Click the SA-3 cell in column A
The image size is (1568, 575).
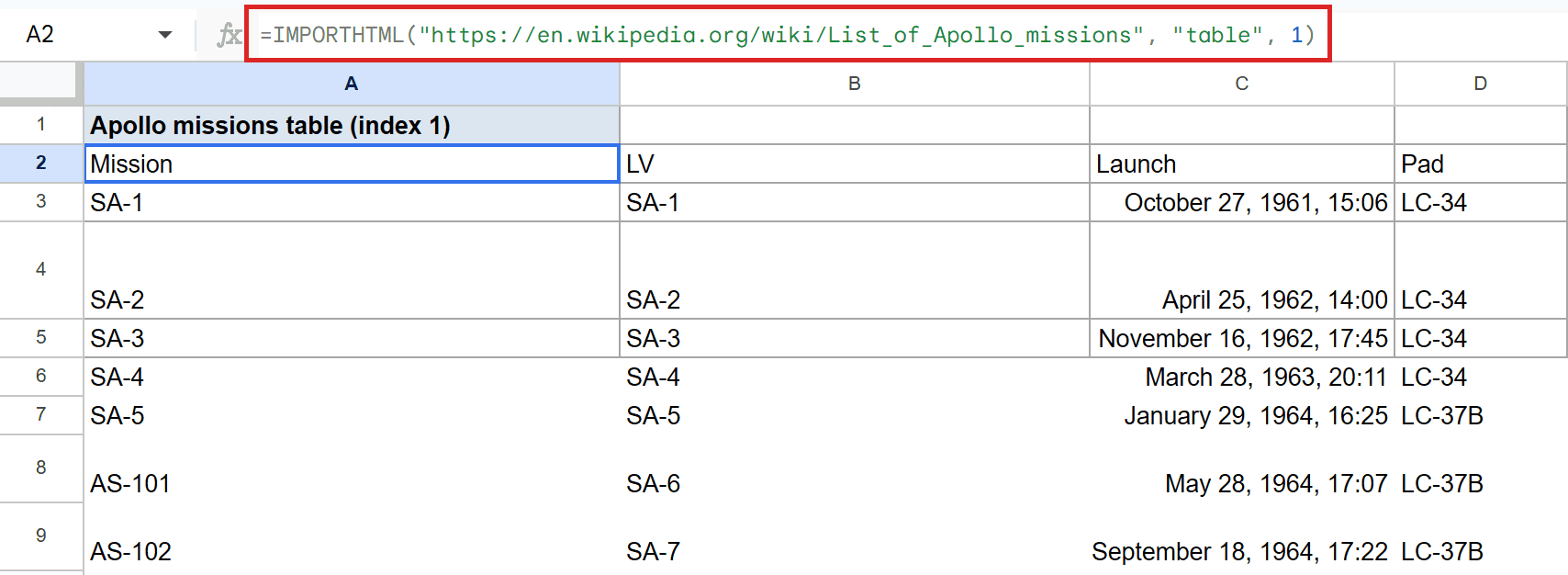tap(352, 338)
